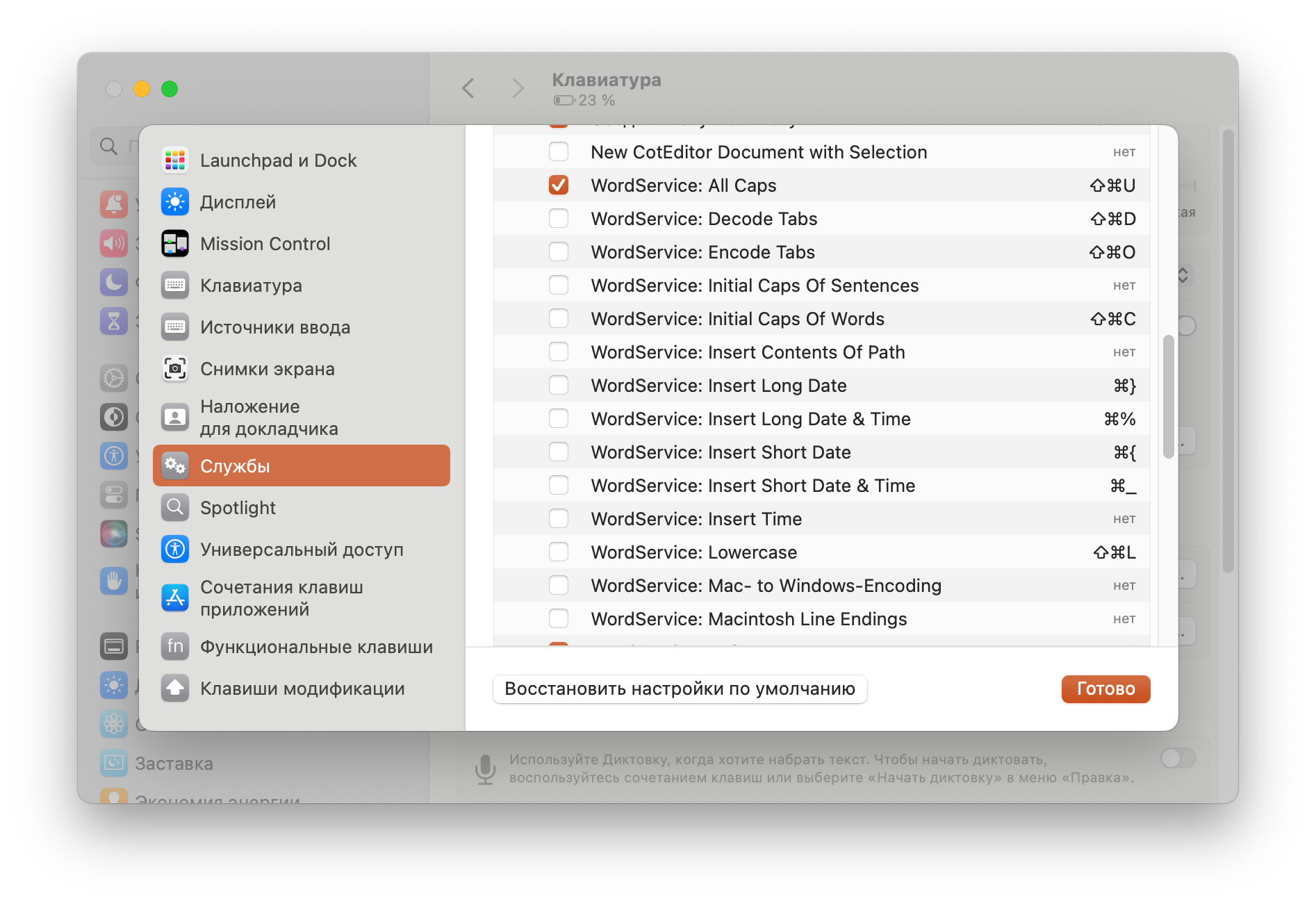This screenshot has height=906, width=1316.
Task: Check WordService: Insert Long Date
Action: coord(559,385)
